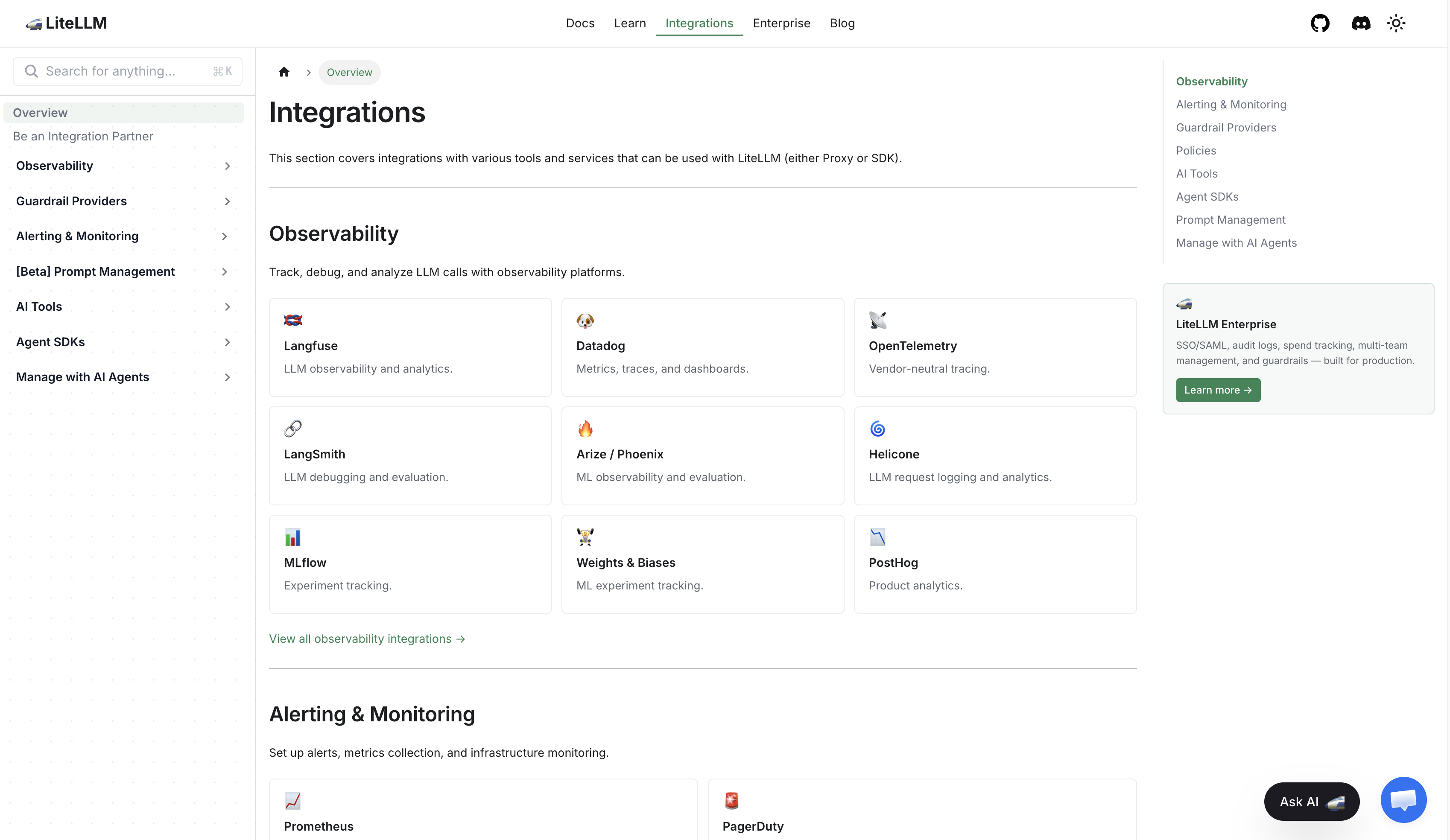Click the Prometheus chart icon
1450x840 pixels.
point(292,800)
